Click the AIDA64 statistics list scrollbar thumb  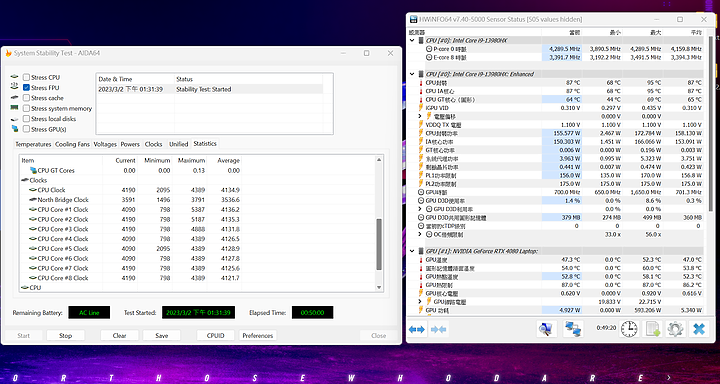(x=379, y=244)
